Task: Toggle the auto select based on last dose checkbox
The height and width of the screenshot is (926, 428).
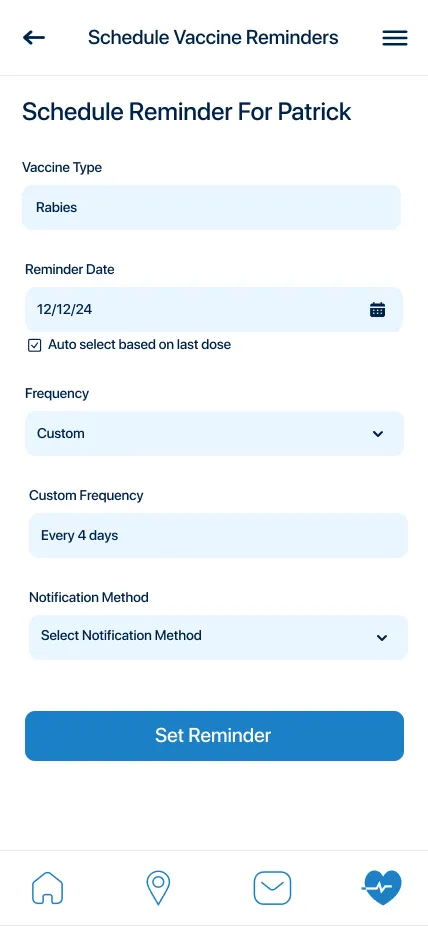Action: tap(35, 345)
